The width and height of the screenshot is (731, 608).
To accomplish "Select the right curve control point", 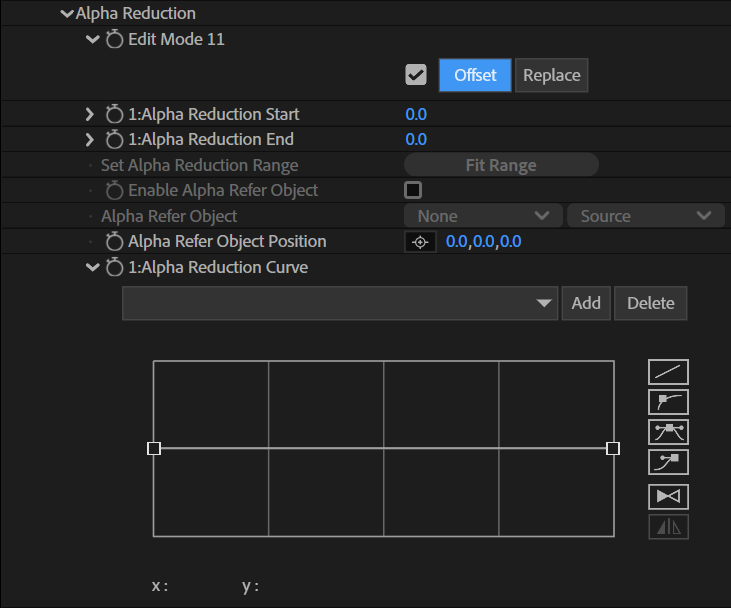I will (x=613, y=449).
